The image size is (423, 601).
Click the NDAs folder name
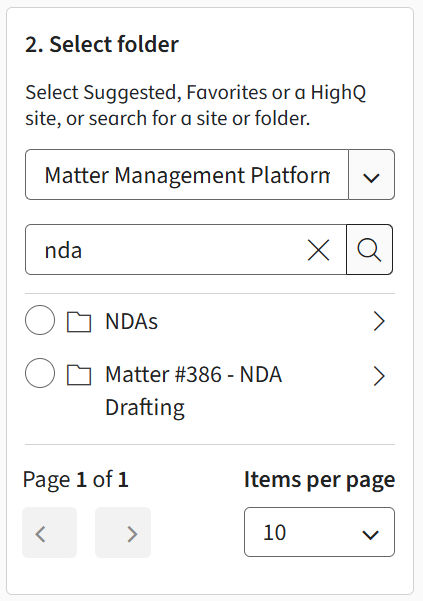131,321
